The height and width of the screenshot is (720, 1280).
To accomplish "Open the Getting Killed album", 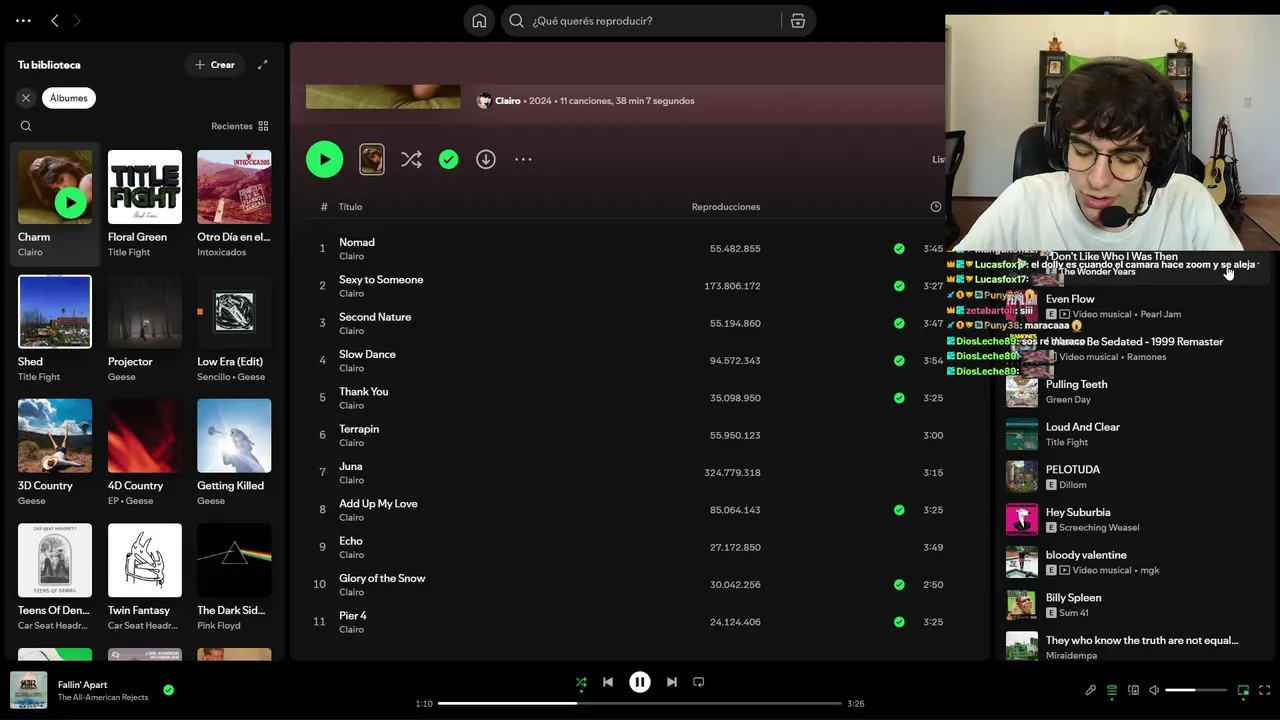I will click(234, 452).
